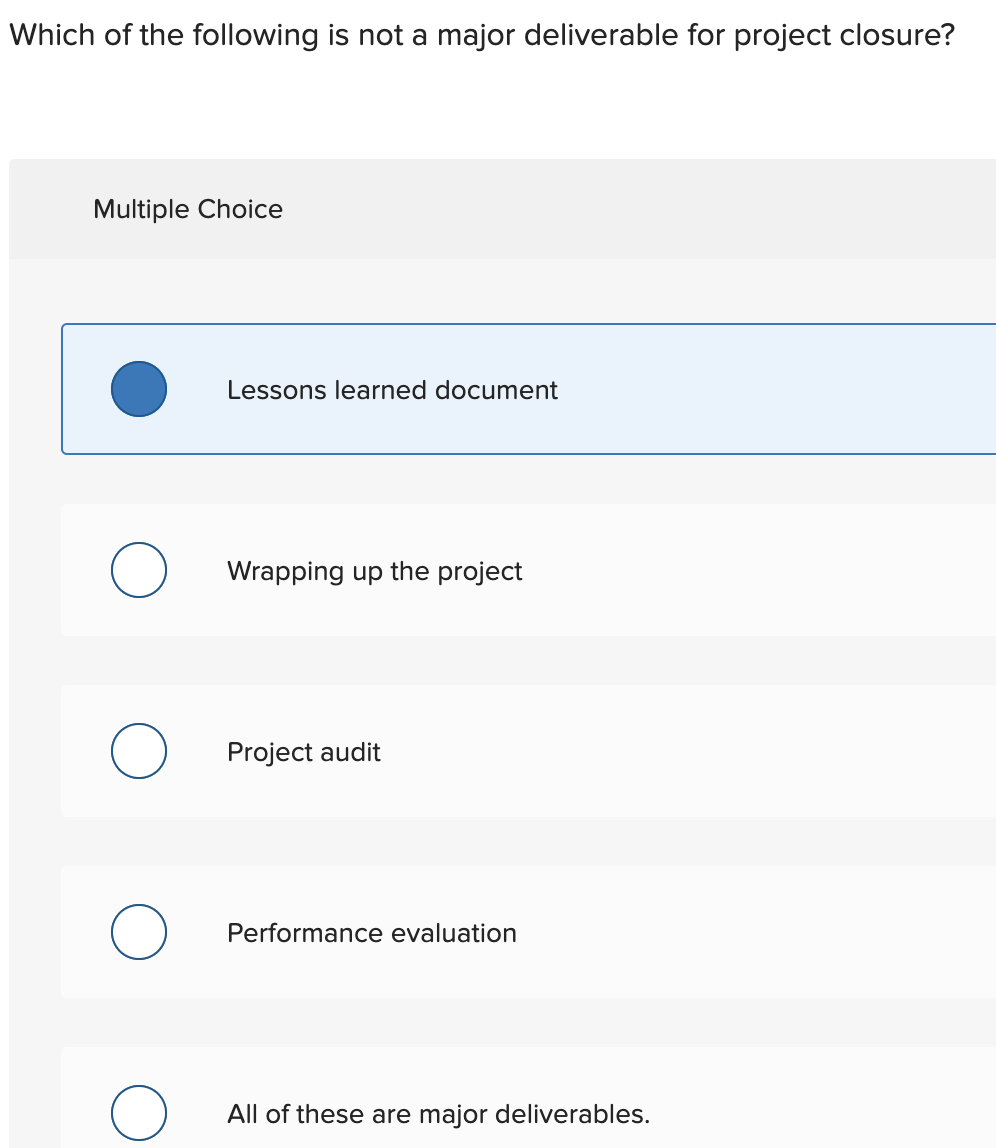Select the "Wrapping up the project" radio button

(139, 570)
